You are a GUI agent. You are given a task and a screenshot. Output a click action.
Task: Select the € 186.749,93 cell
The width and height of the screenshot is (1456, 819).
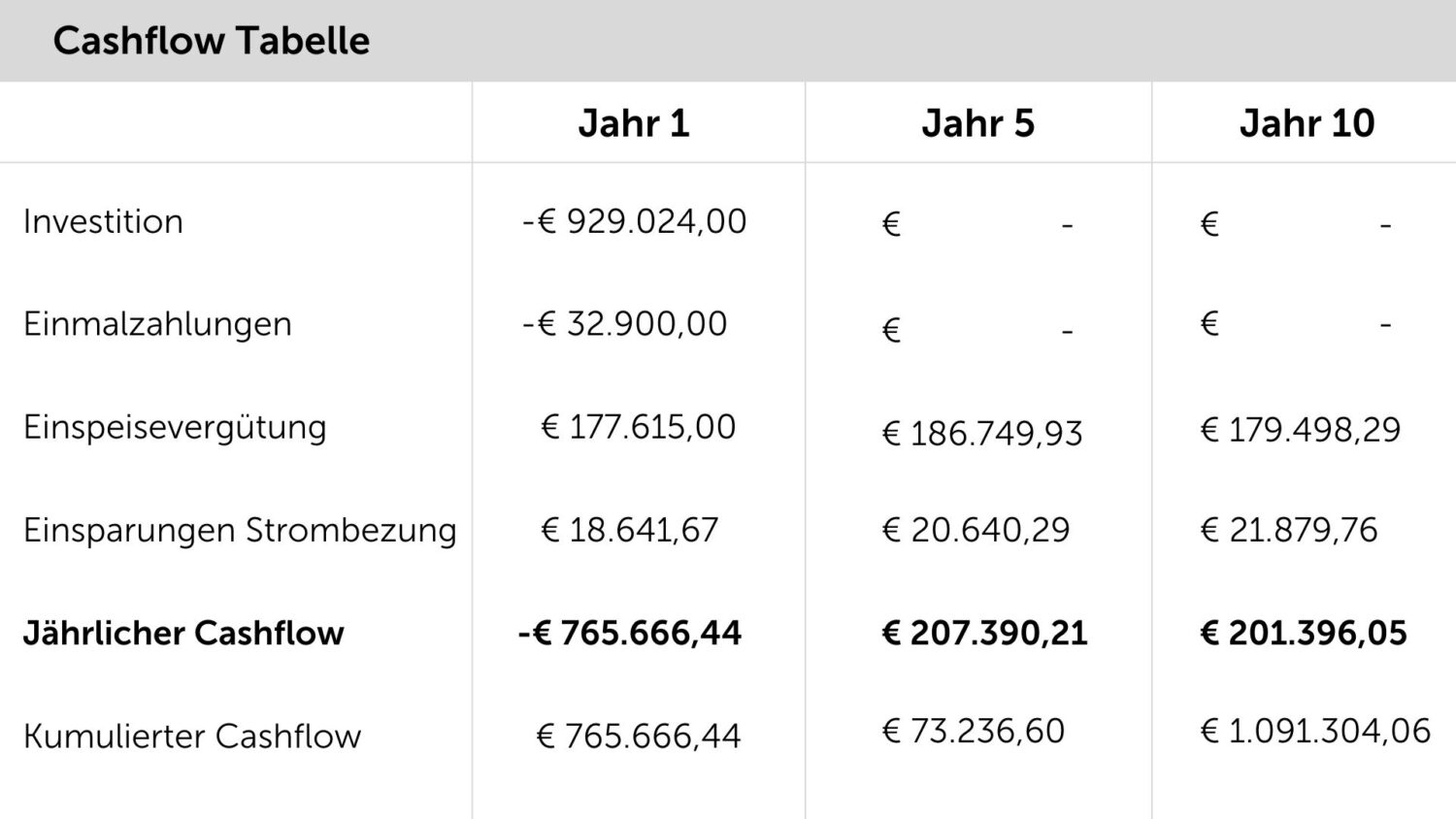(982, 433)
